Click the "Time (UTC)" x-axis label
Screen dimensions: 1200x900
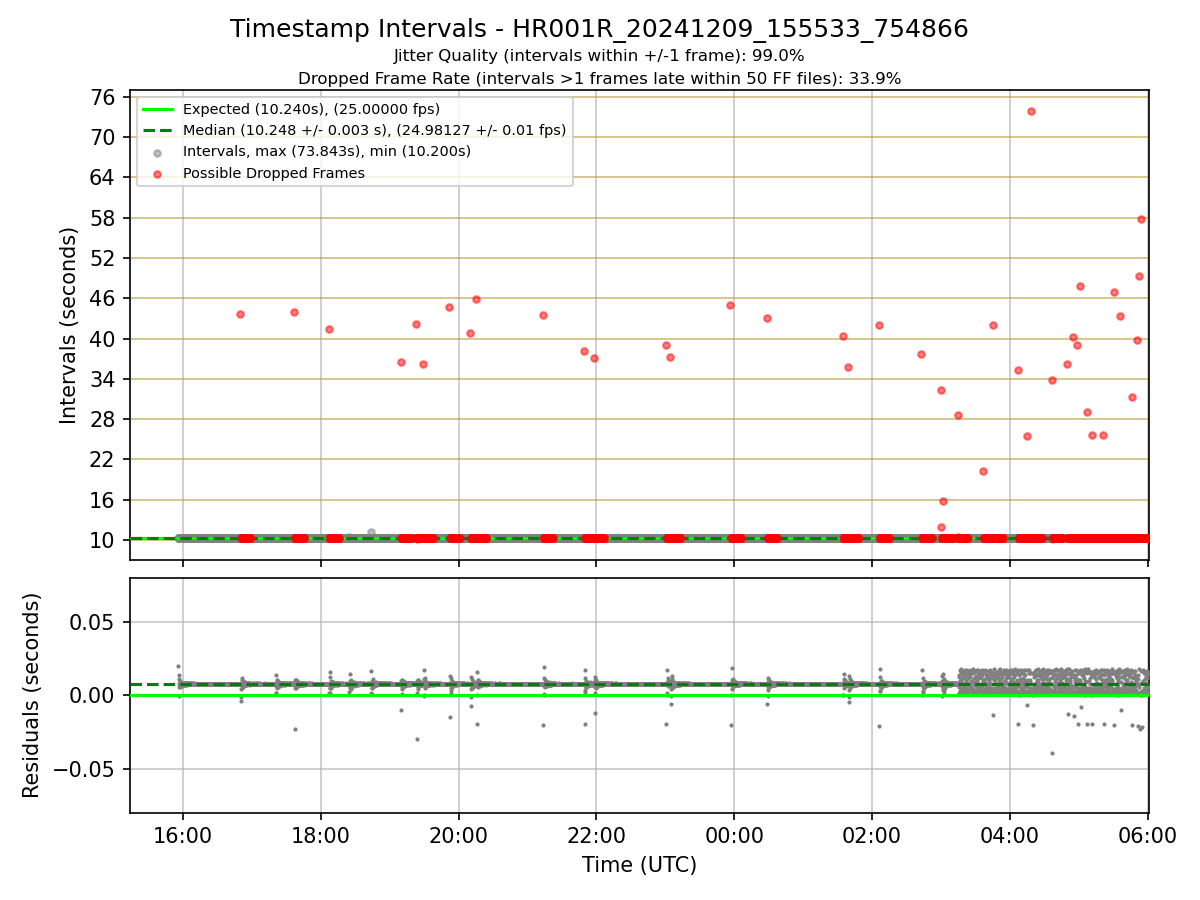[x=639, y=865]
